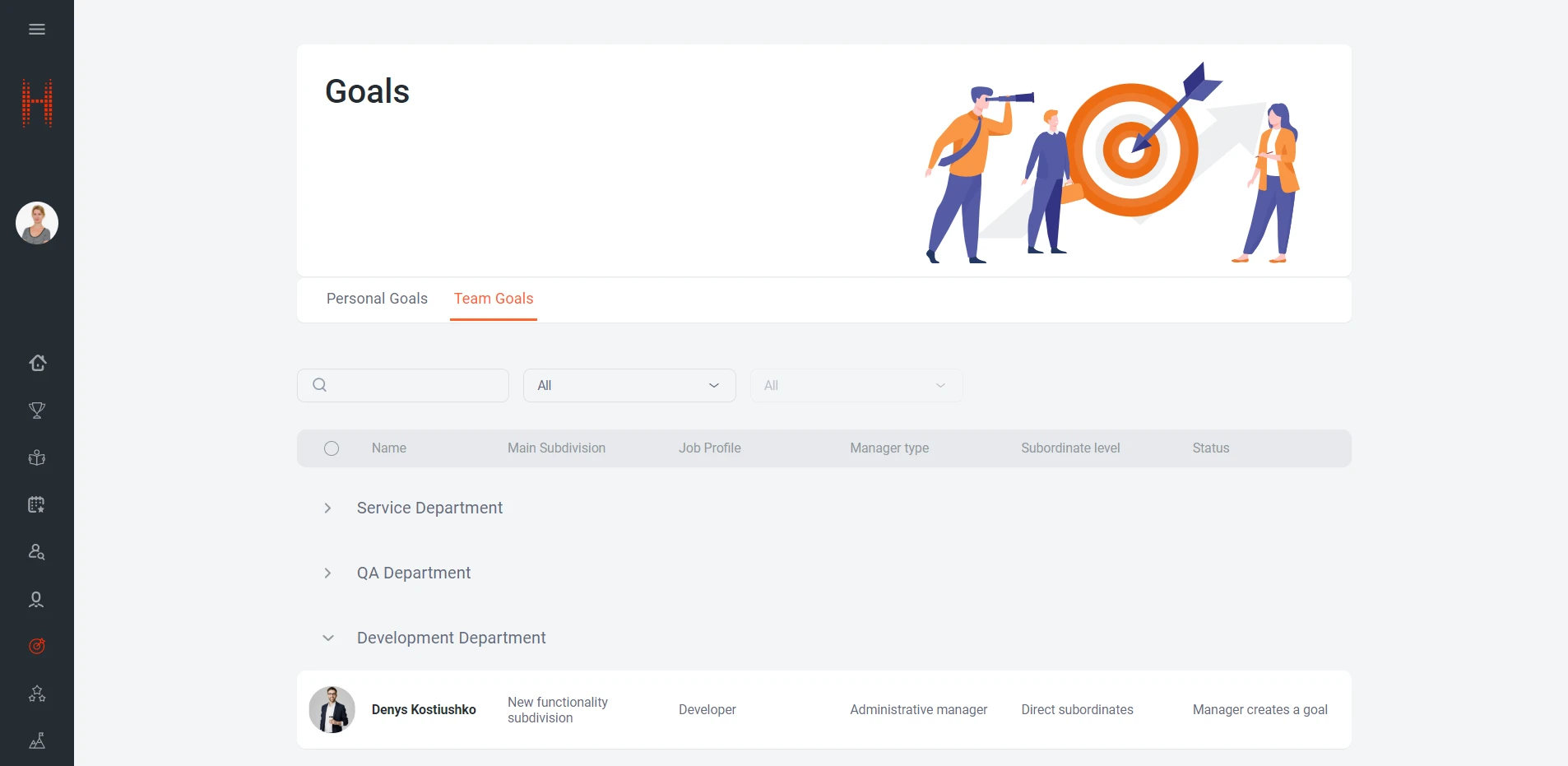Open the calendar with star icon
The image size is (1568, 766).
[x=37, y=504]
